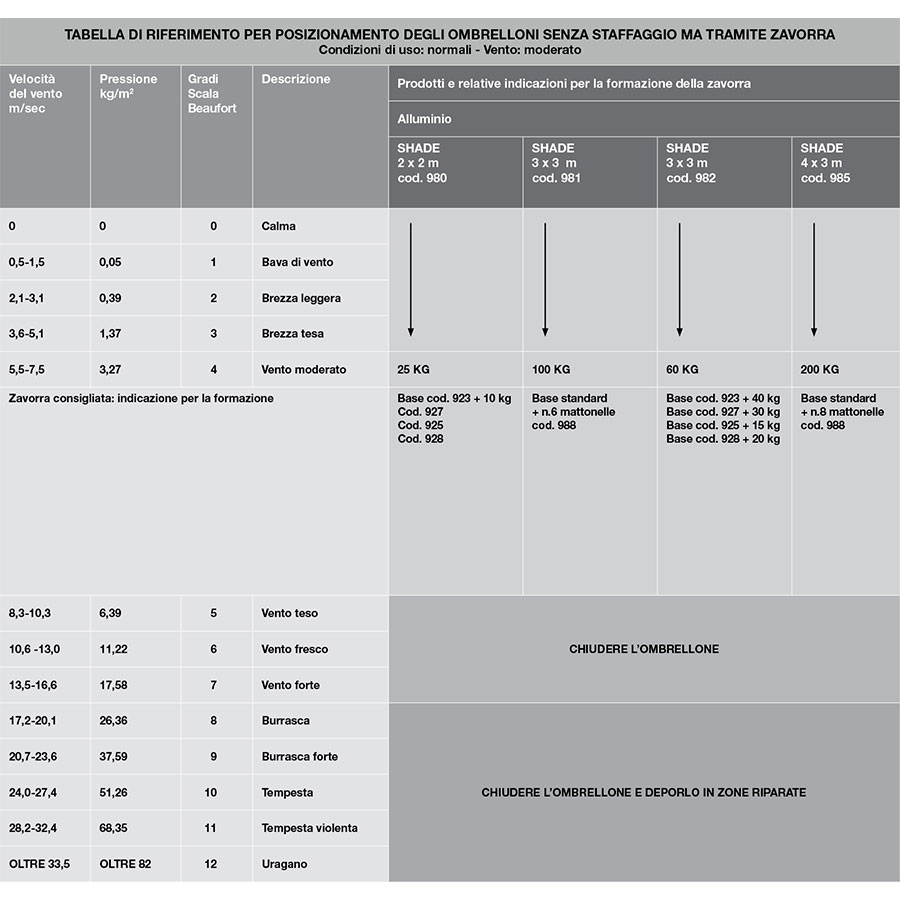Click the DEPORLO IN ZONE RIPARATE block

(x=644, y=792)
